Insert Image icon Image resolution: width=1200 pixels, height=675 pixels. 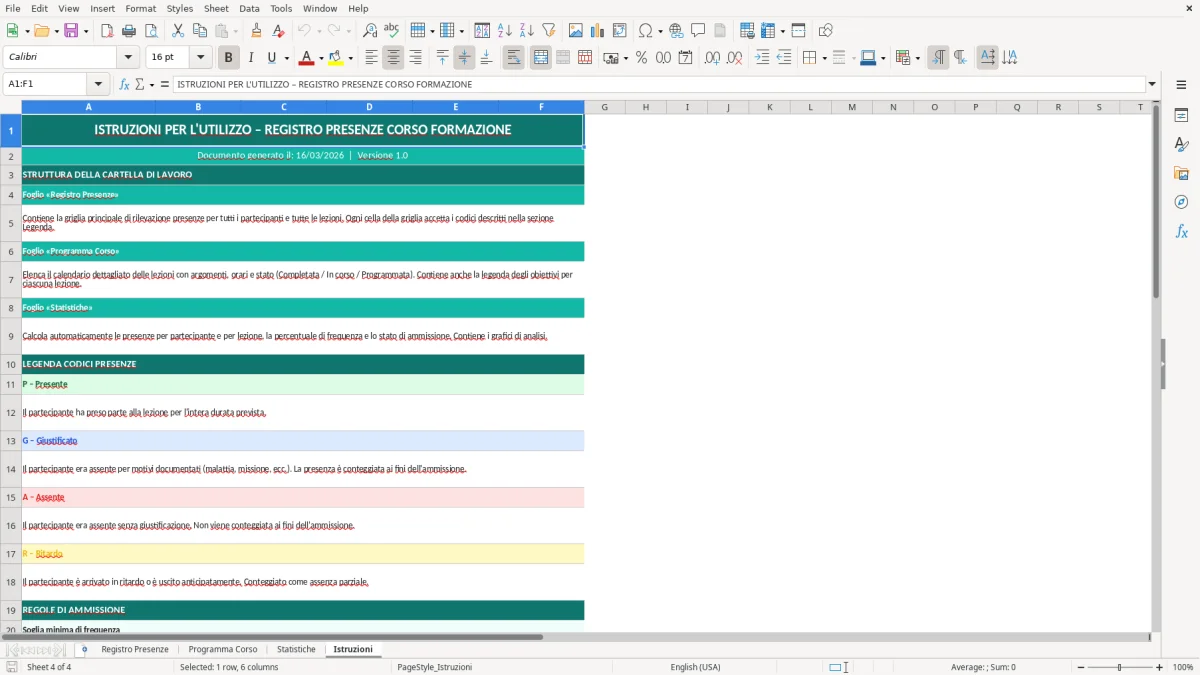click(576, 31)
